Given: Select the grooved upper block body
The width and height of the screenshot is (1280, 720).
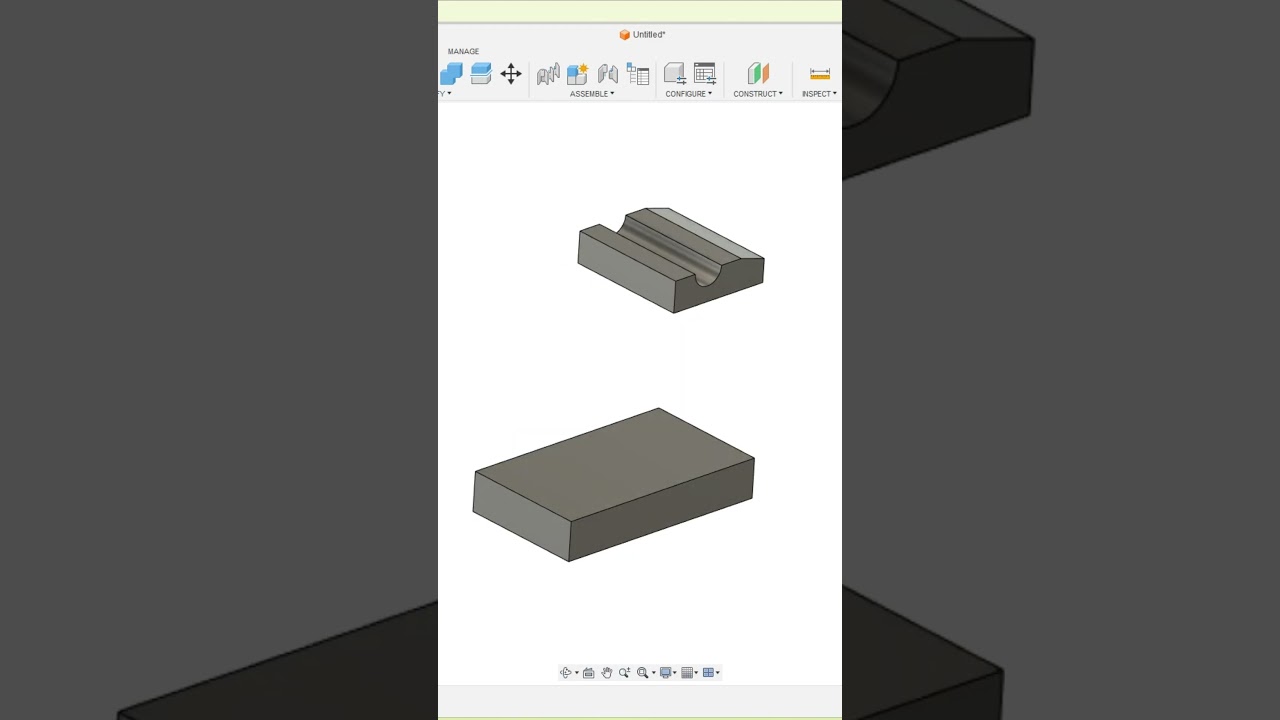Looking at the screenshot, I should pos(671,260).
